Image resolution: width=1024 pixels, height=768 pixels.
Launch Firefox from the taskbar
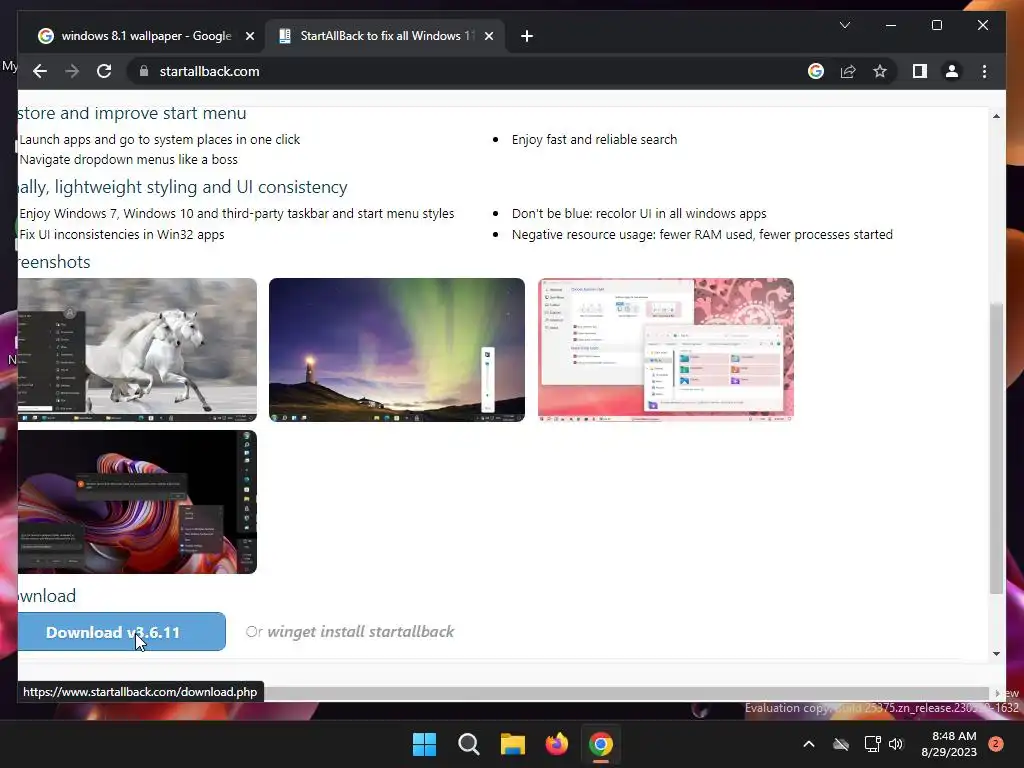point(556,744)
